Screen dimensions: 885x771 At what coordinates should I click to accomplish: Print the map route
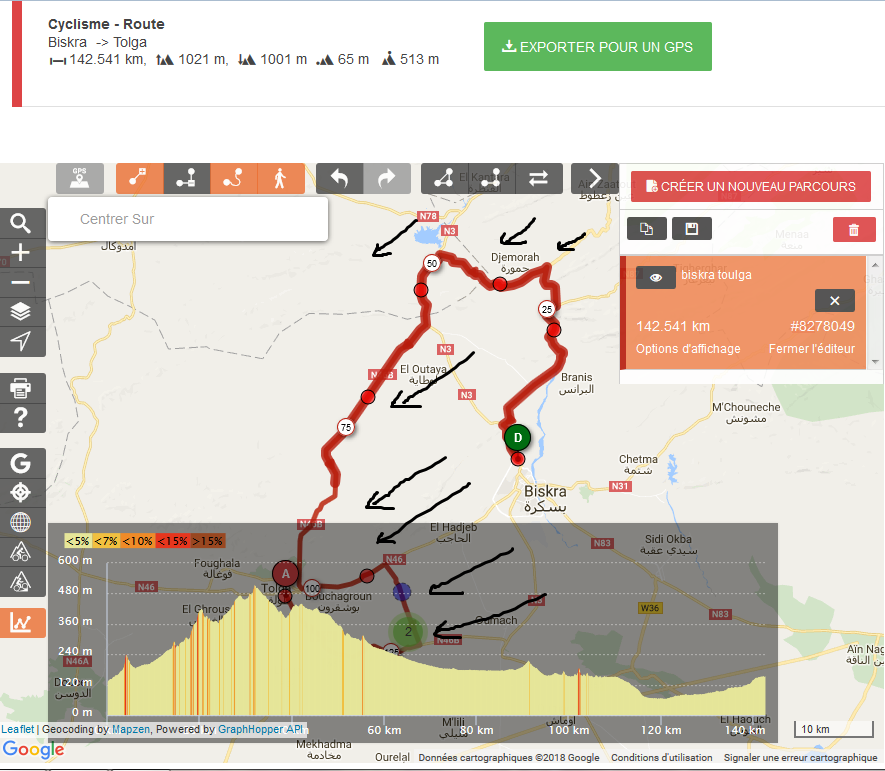pyautogui.click(x=21, y=388)
